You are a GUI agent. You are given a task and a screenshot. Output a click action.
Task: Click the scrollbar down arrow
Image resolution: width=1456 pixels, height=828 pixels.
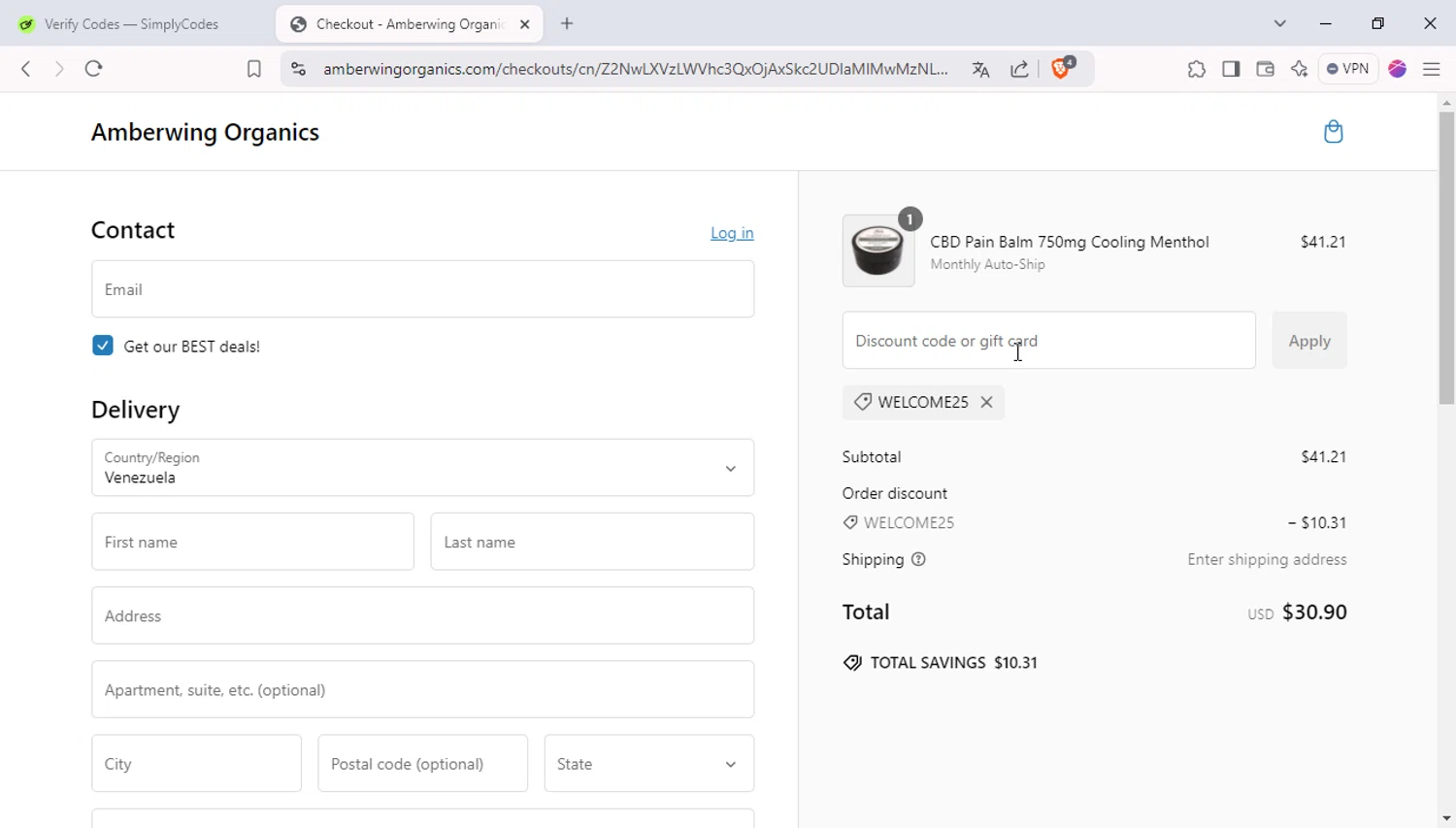1446,818
